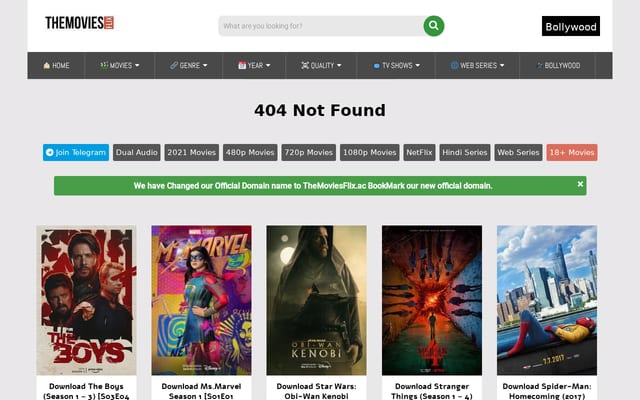Open Genre menu item
The image size is (640, 400).
click(189, 65)
